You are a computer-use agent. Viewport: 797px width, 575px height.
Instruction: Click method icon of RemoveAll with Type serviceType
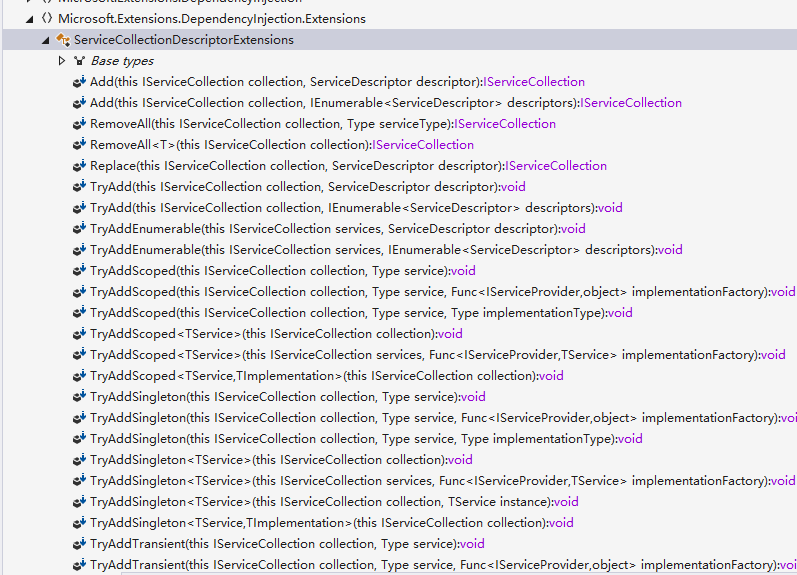point(79,124)
